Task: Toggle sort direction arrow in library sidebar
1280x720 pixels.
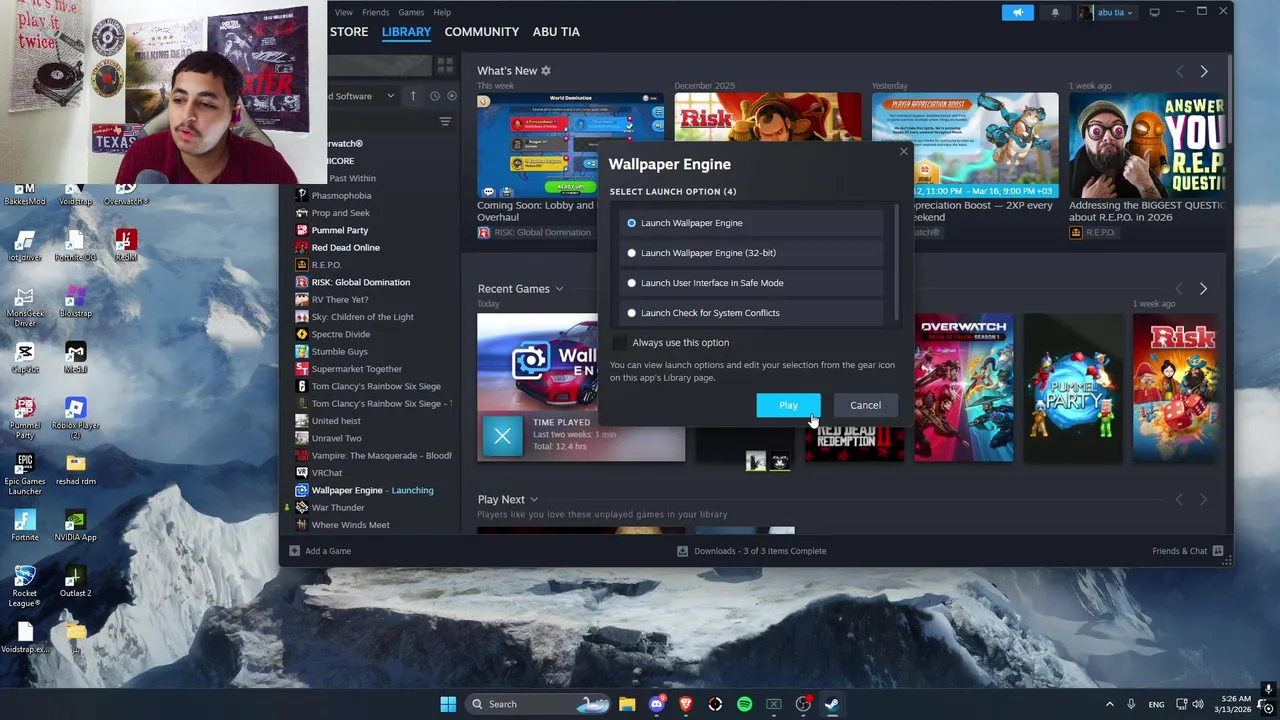Action: (x=413, y=96)
